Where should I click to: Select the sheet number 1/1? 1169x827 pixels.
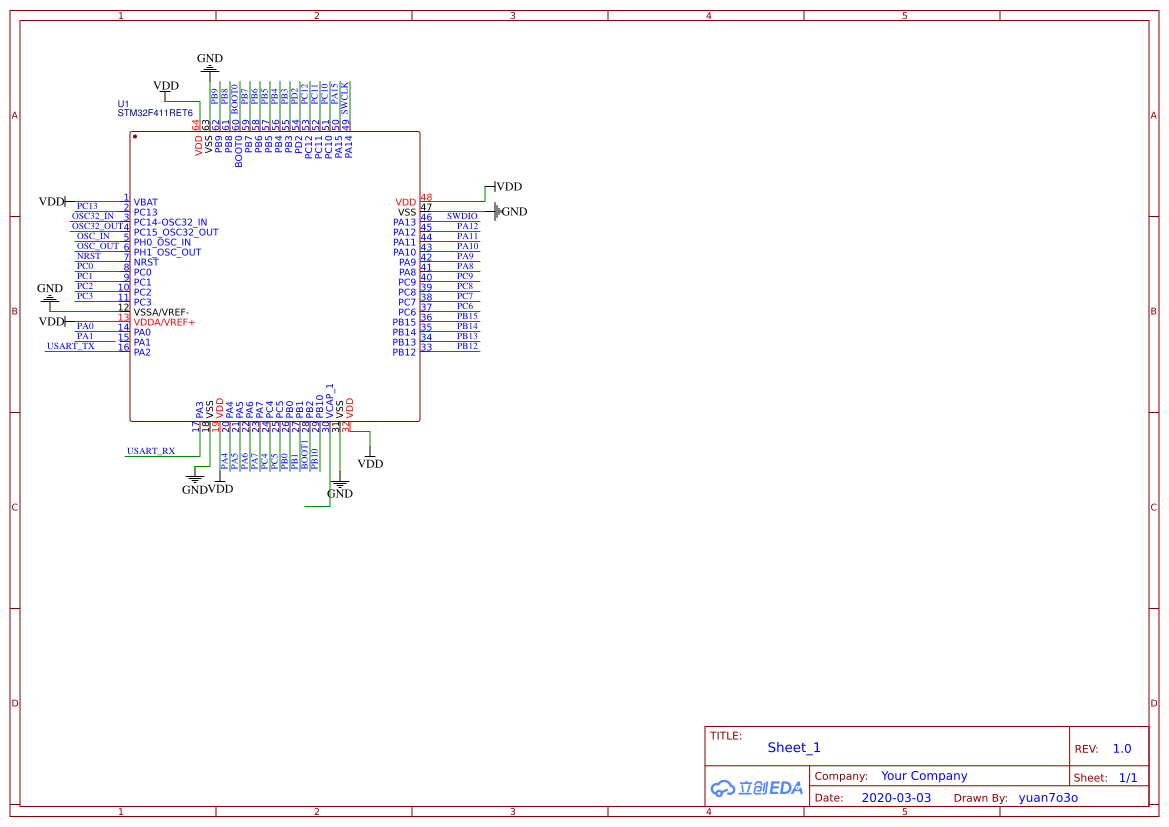tap(1128, 778)
